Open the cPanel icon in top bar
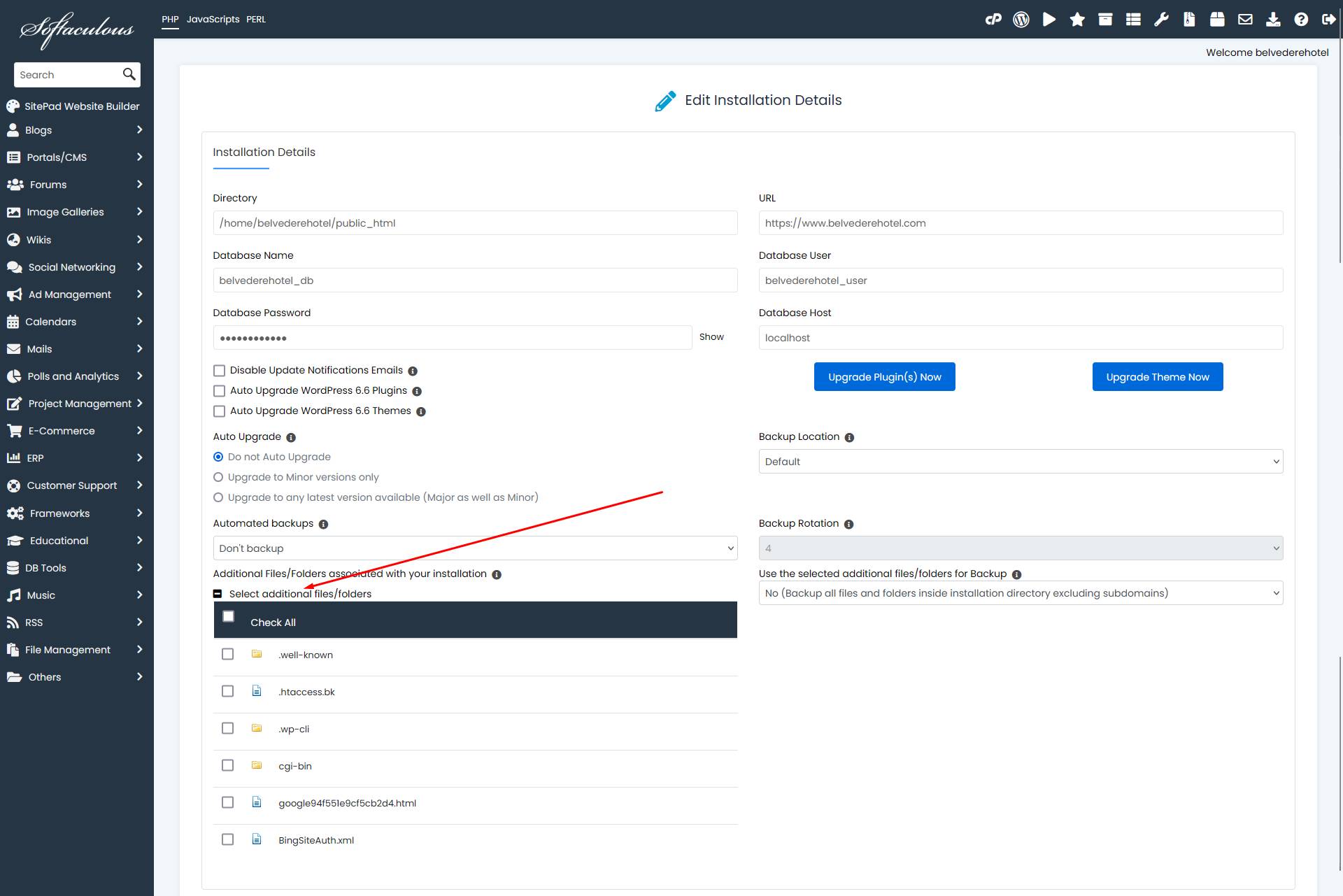1343x896 pixels. pyautogui.click(x=993, y=20)
